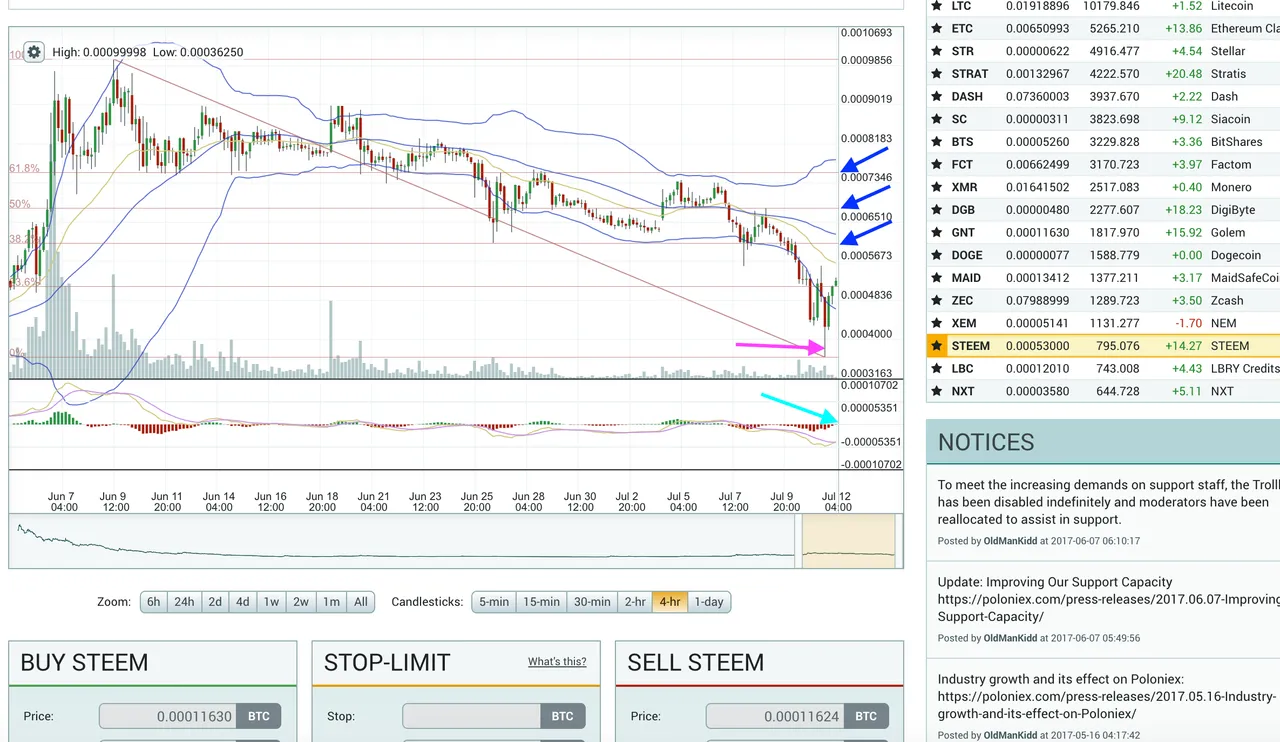Open the OldManKidd author link on trollbox notice
This screenshot has height=742, width=1280.
tap(1010, 541)
